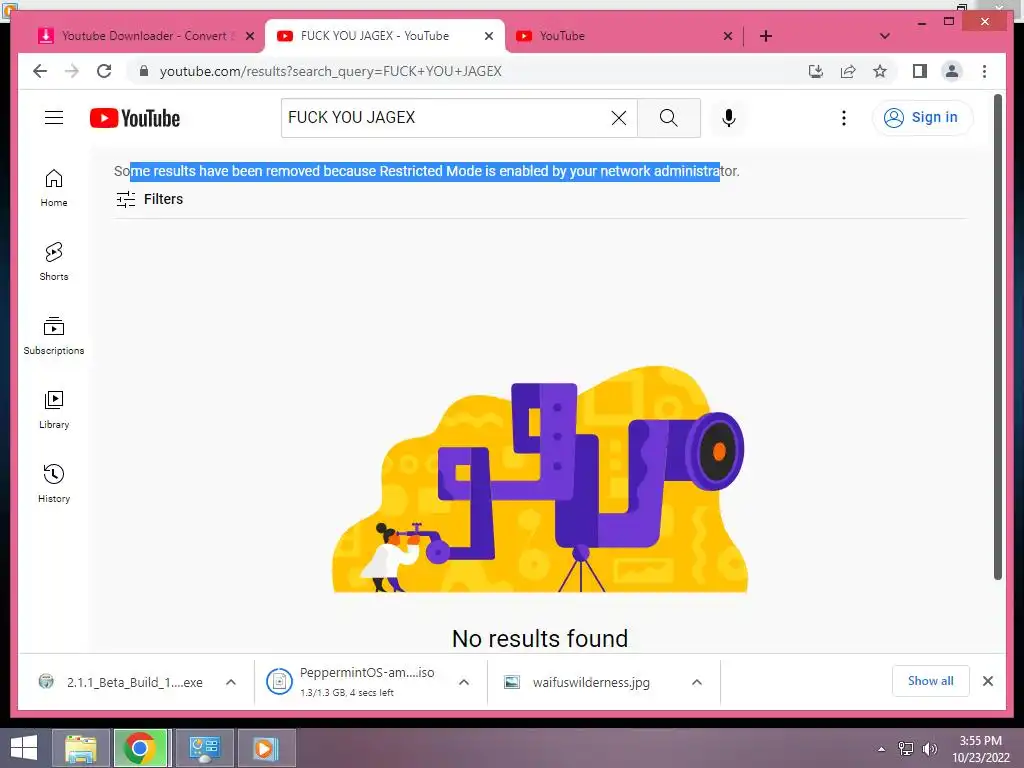Viewport: 1024px width, 768px height.
Task: Open Subscriptions in YouTube sidebar
Action: point(54,336)
